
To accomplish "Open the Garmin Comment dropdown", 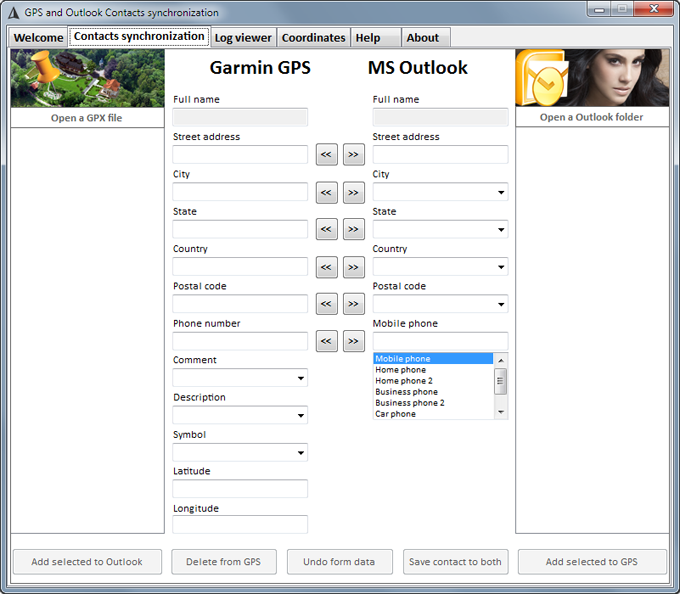I will pyautogui.click(x=301, y=378).
